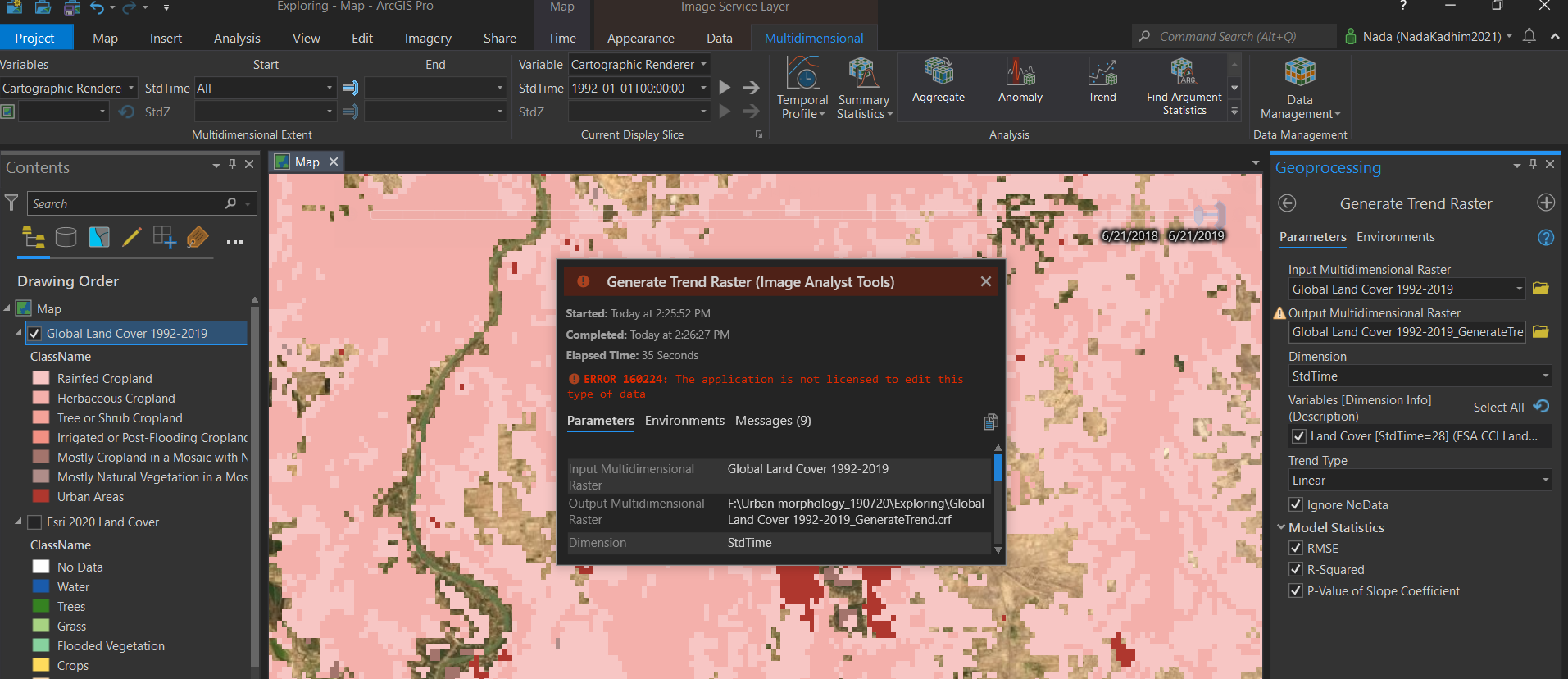Click the Contents search field
Image resolution: width=1568 pixels, height=679 pixels.
(142, 203)
